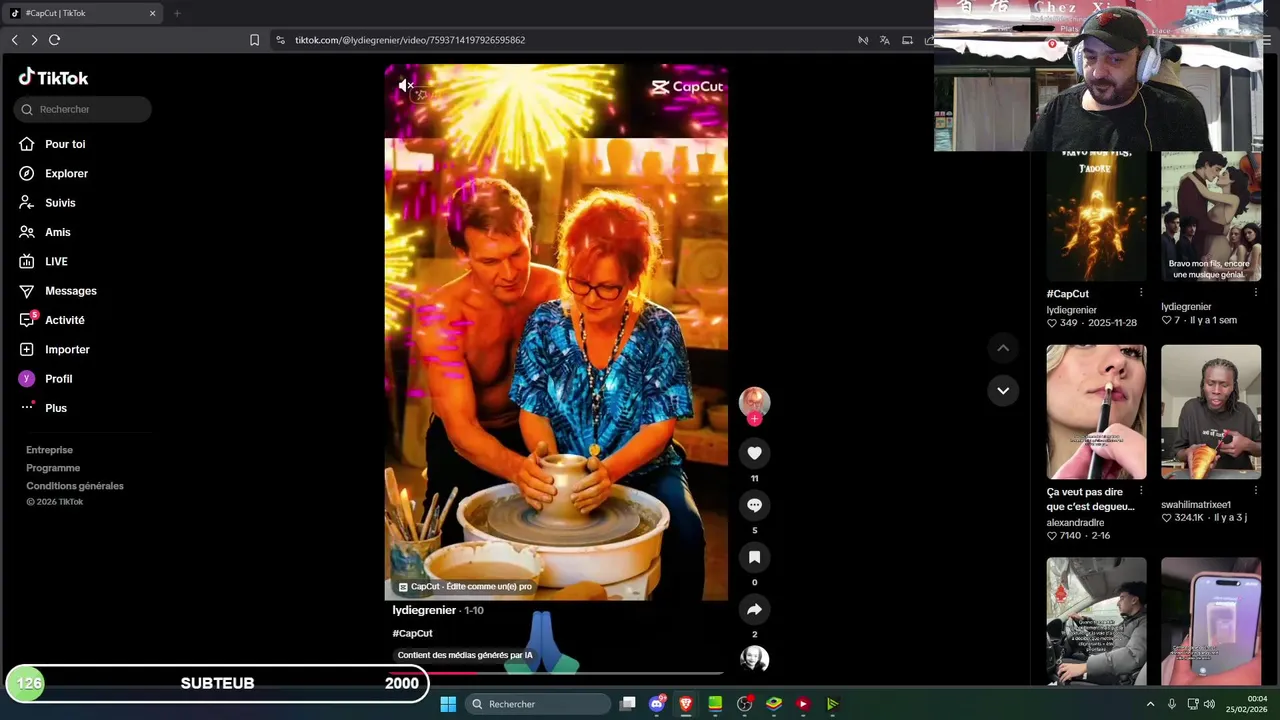
Task: Click the cast or screen icon in address bar
Action: point(907,40)
